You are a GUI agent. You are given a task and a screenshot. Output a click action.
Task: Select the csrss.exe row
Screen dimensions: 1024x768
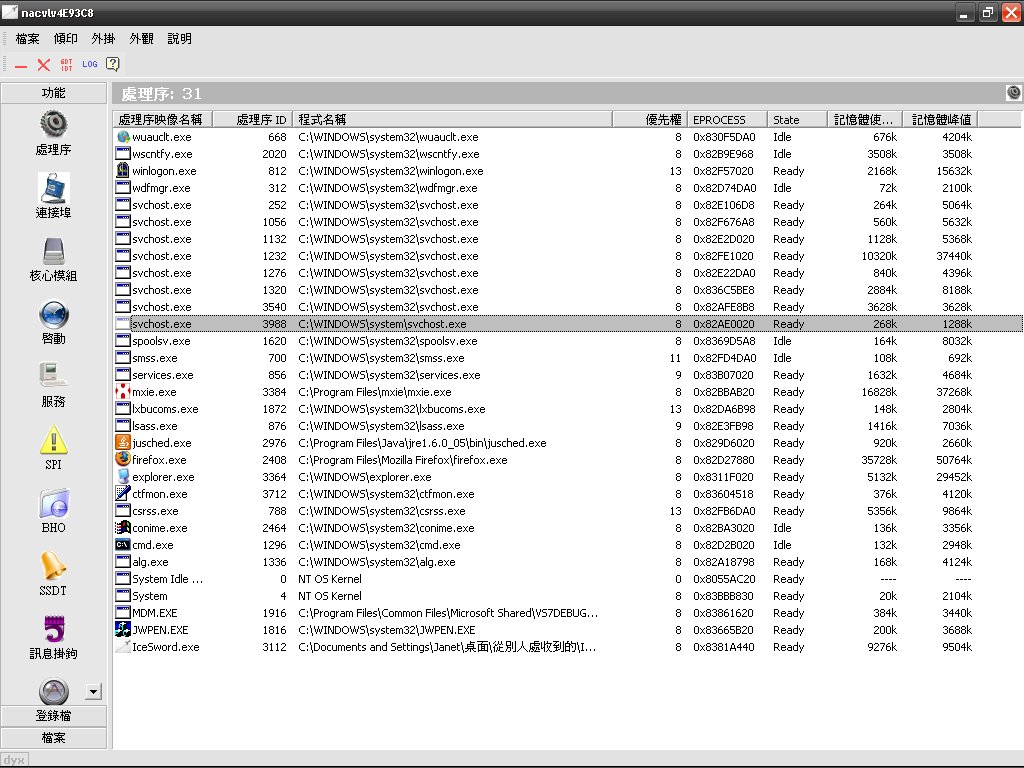pyautogui.click(x=567, y=511)
